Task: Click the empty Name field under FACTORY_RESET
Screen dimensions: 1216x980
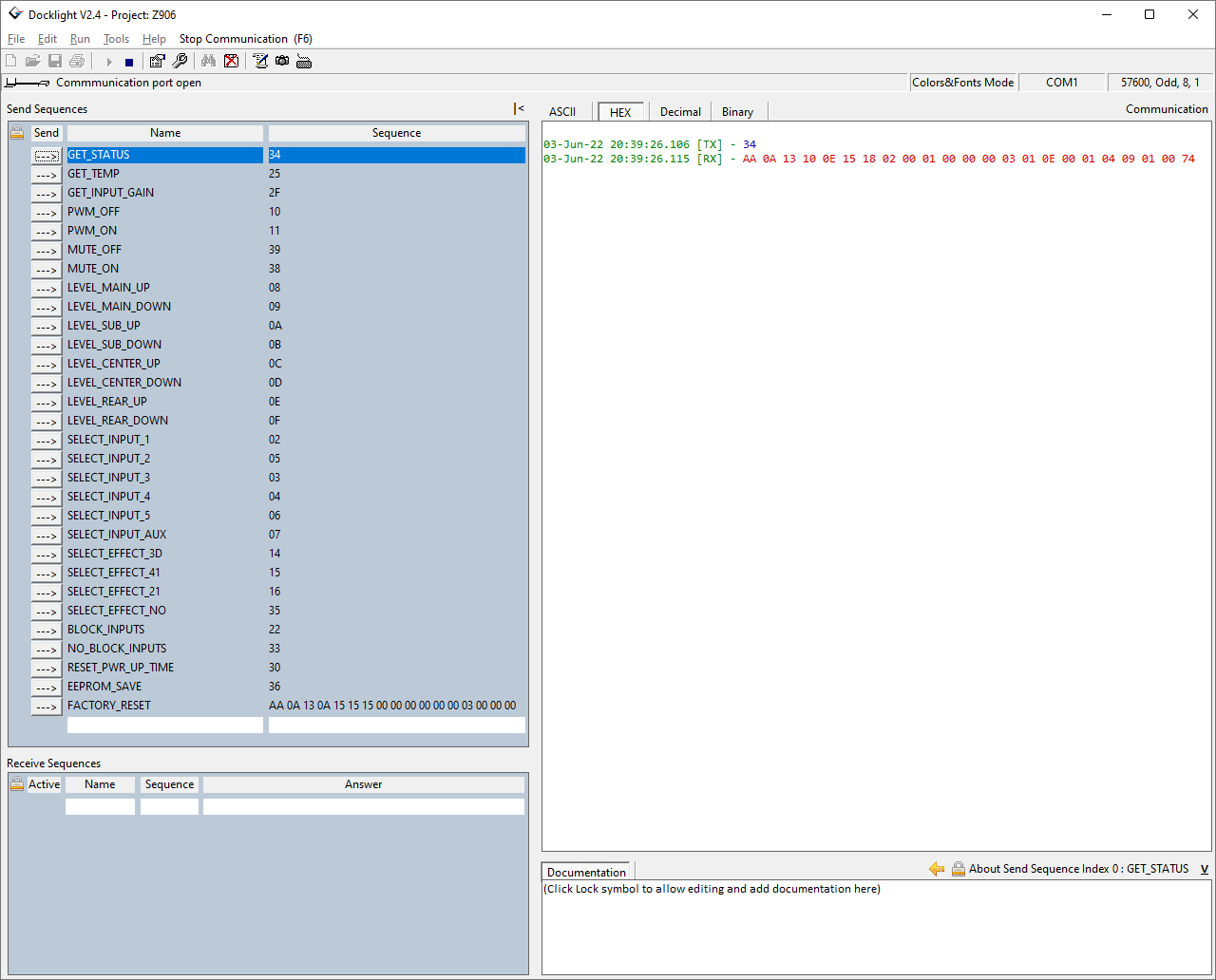Action: coord(164,726)
